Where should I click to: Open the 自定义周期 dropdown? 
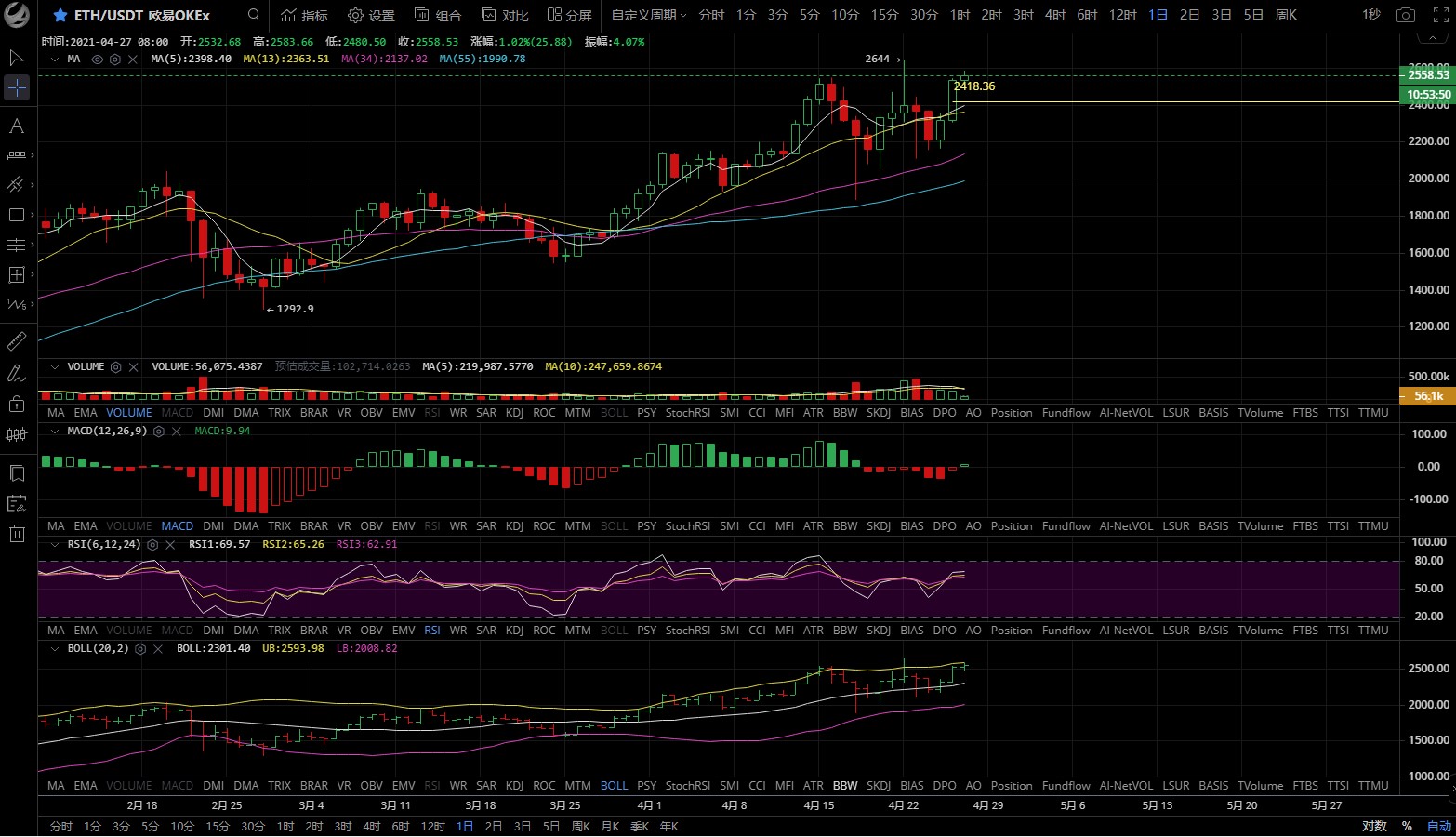[x=648, y=16]
